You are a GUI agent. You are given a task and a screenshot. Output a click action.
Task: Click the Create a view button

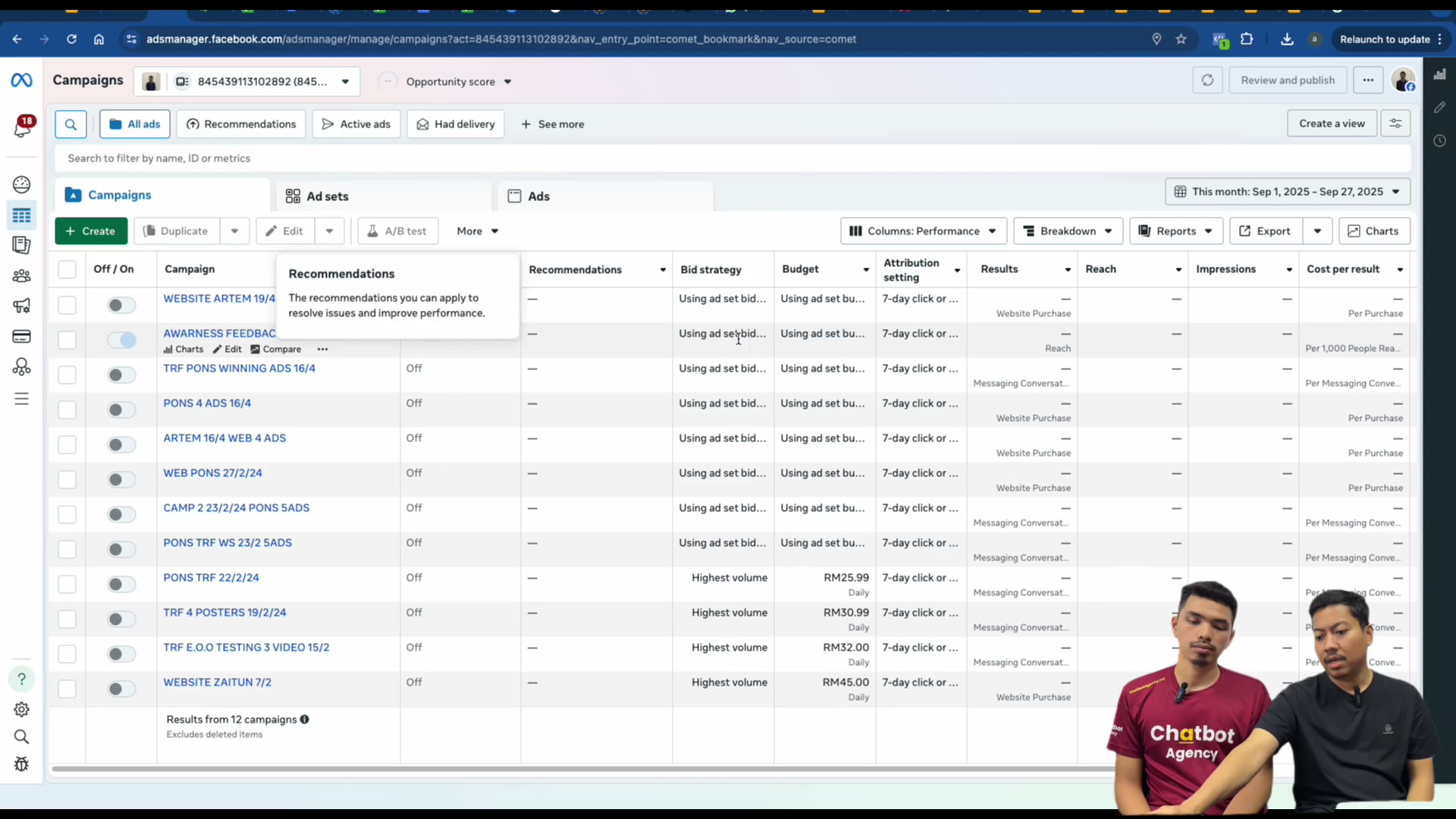(x=1332, y=124)
